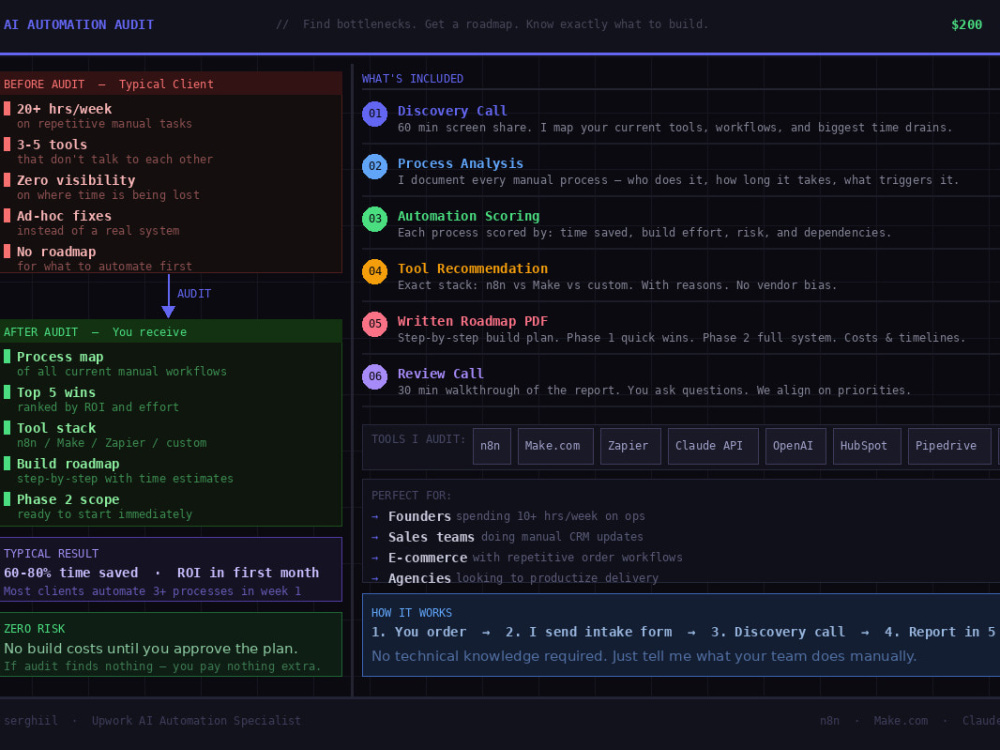The height and width of the screenshot is (750, 1000).
Task: Click the AI AUTOMATION AUDIT title
Action: (78, 24)
